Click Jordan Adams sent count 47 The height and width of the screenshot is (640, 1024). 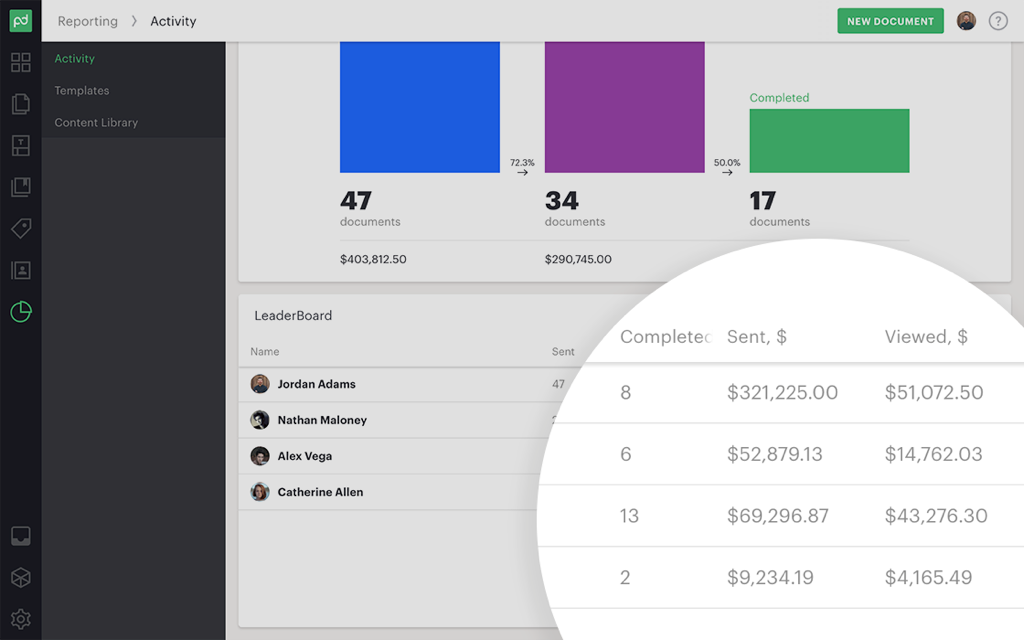point(558,384)
